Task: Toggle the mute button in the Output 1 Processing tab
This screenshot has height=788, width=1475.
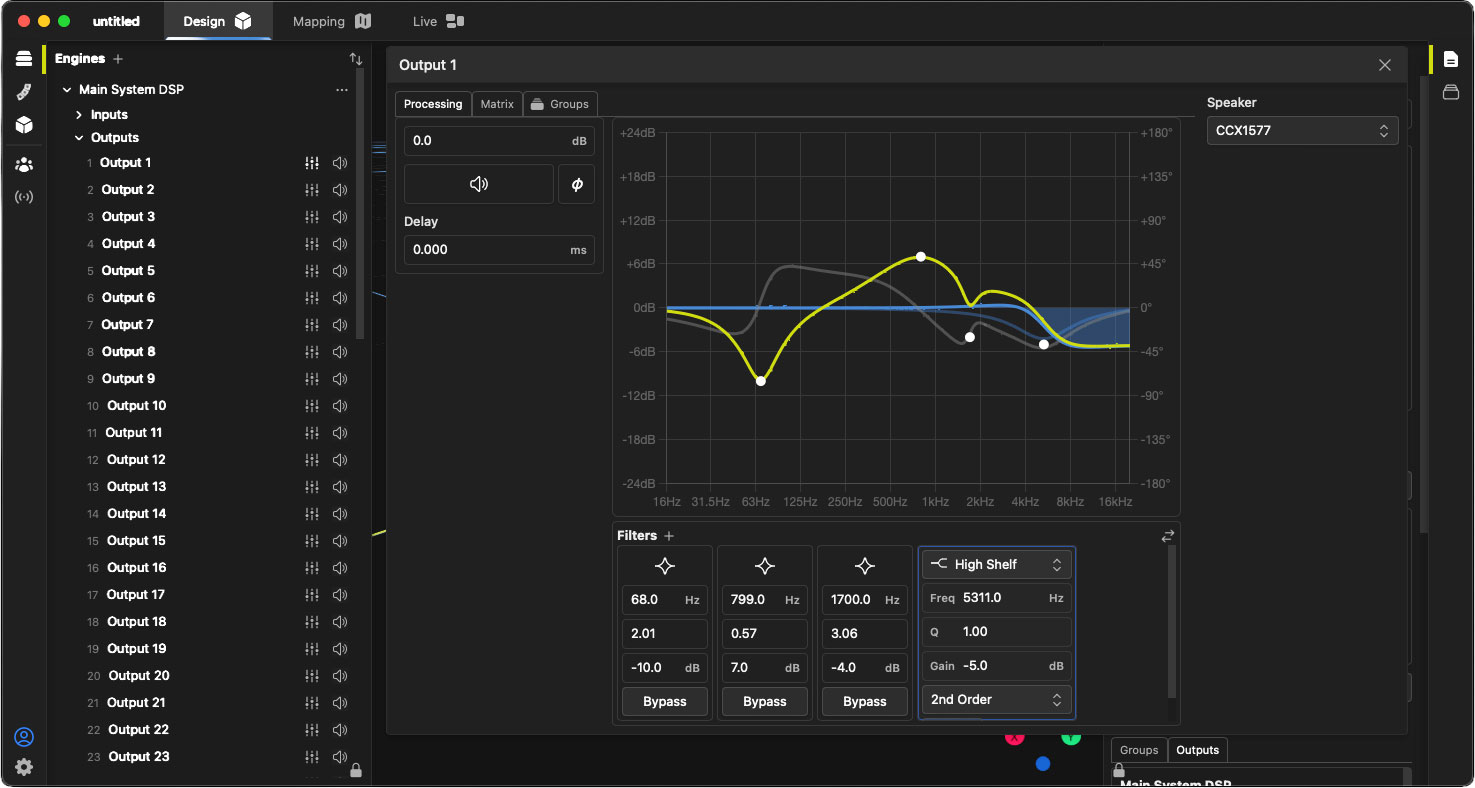Action: [479, 184]
